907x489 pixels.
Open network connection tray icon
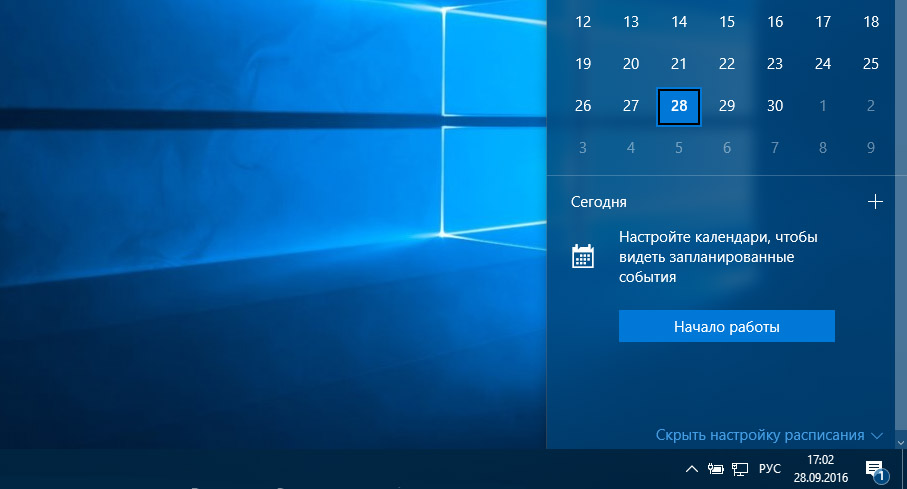click(740, 469)
